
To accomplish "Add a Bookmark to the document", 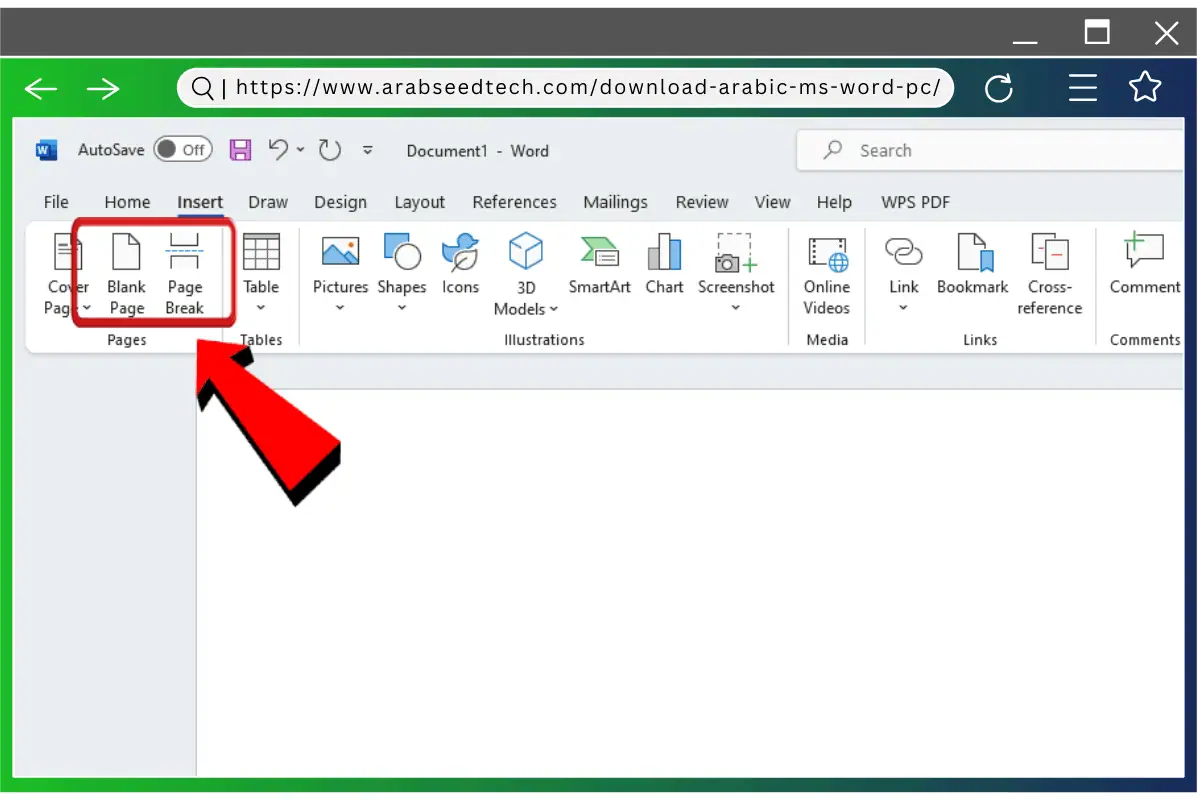I will (971, 265).
